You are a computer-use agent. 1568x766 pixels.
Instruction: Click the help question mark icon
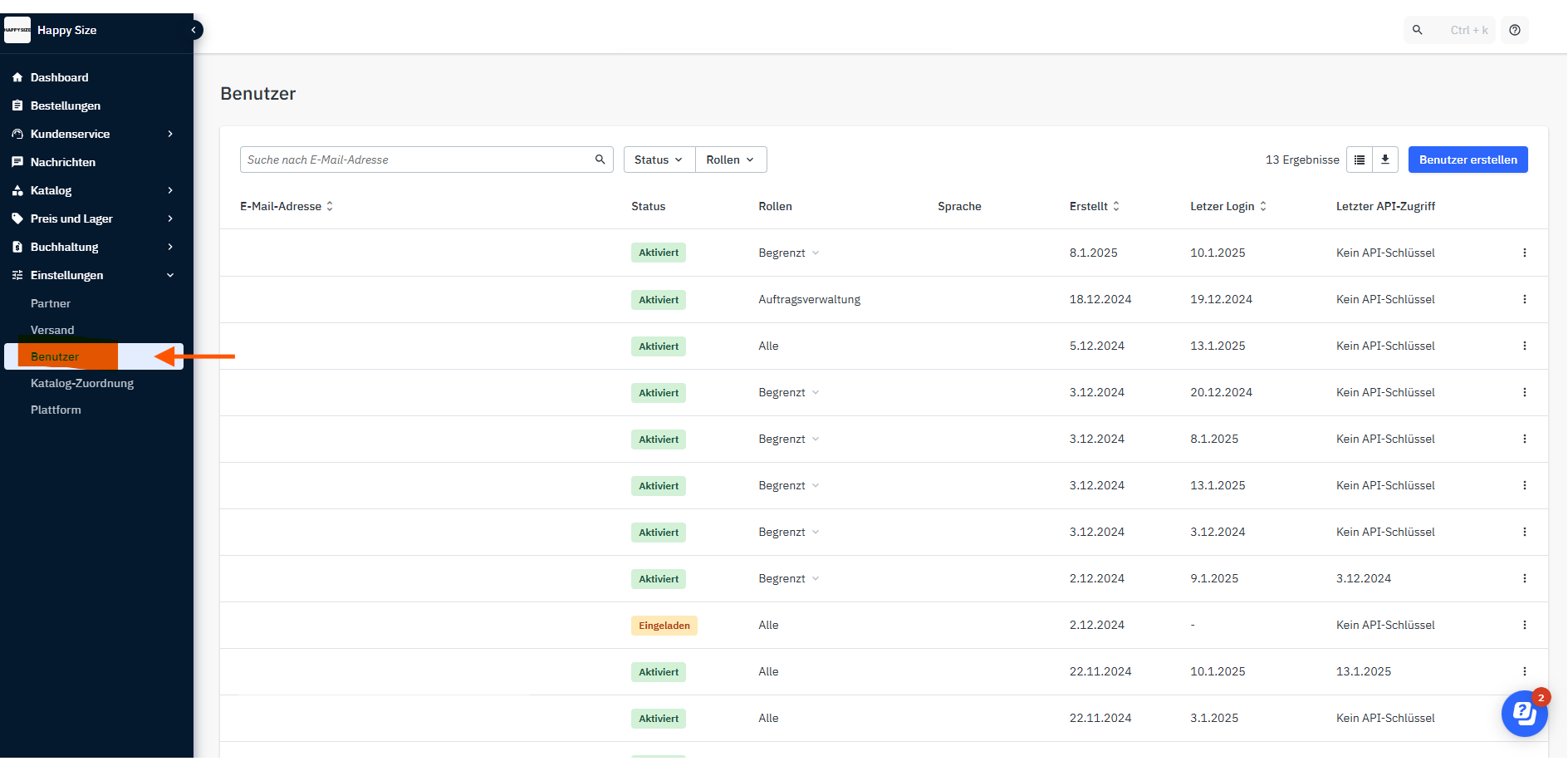pyautogui.click(x=1515, y=30)
